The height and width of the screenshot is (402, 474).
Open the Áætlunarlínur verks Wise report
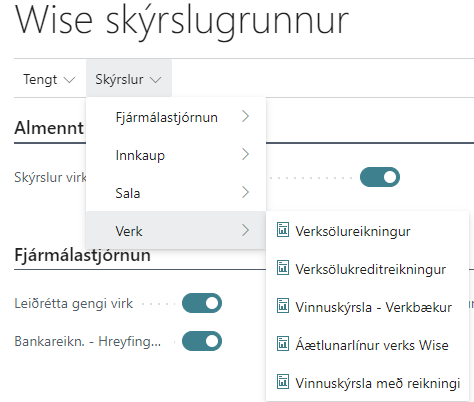coord(367,345)
